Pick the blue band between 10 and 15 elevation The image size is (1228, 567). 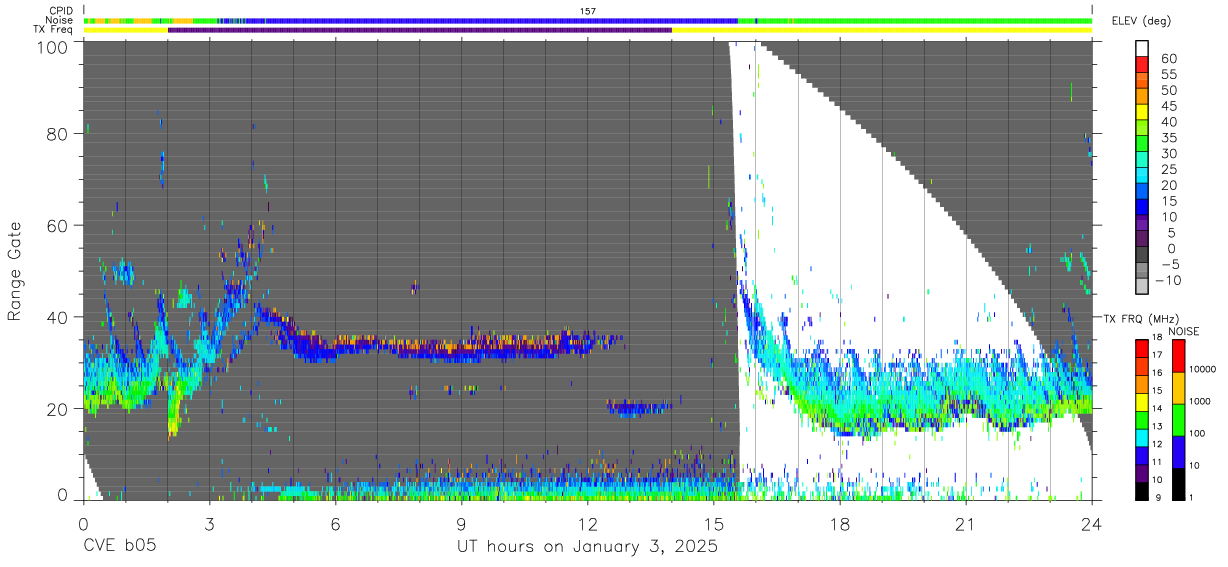coord(1142,209)
